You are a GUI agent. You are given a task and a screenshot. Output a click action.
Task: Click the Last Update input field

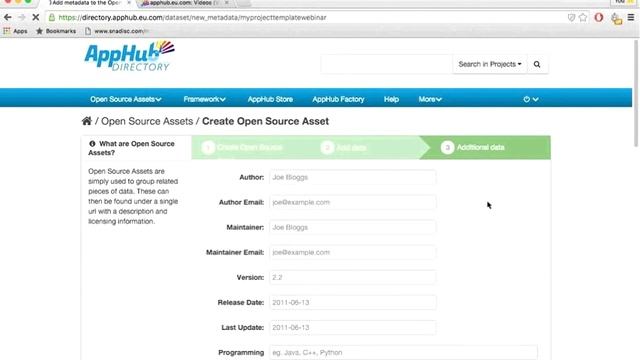352,327
